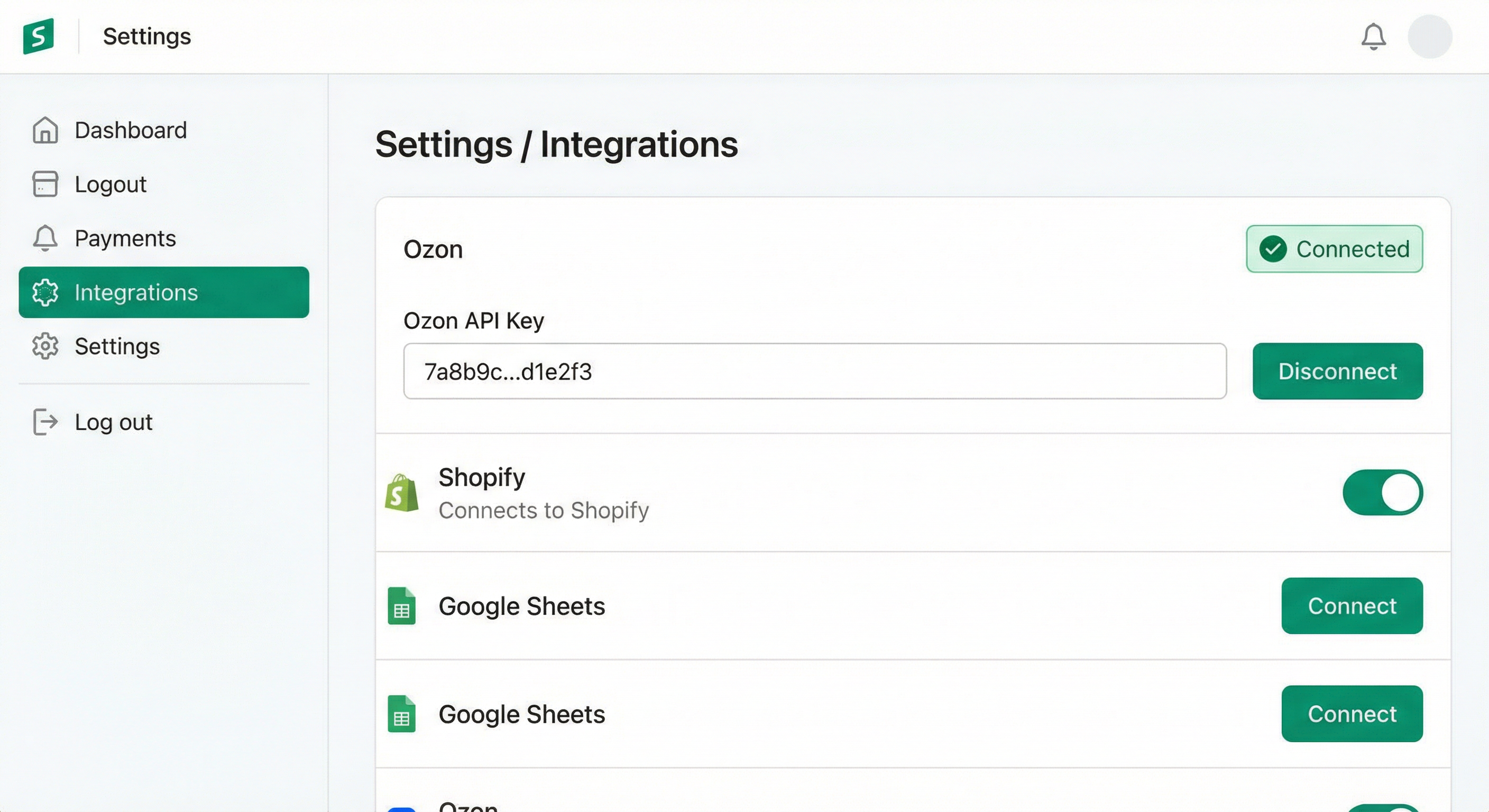Viewport: 1489px width, 812px height.
Task: Click the Shopify bag icon
Action: 402,493
